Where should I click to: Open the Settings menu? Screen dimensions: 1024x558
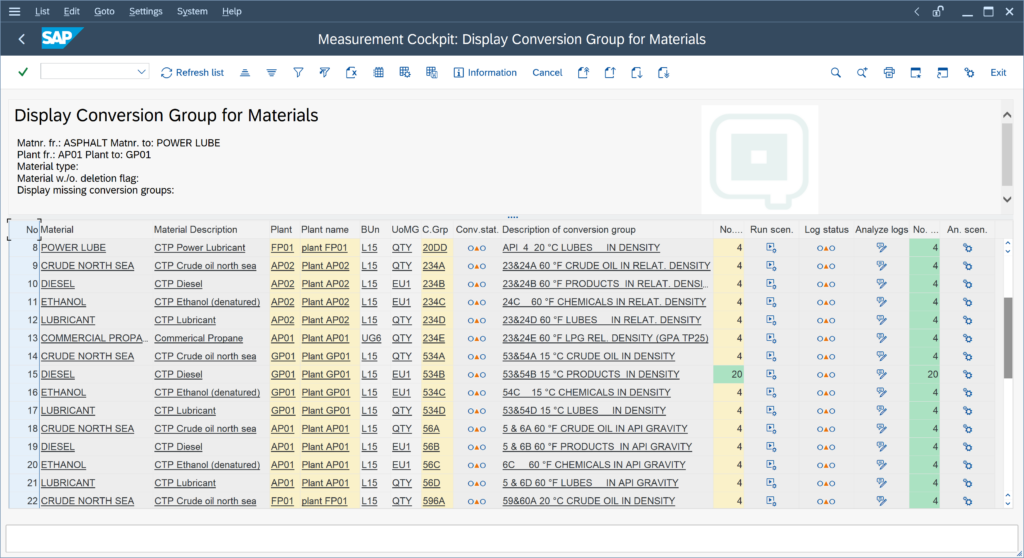pyautogui.click(x=146, y=11)
